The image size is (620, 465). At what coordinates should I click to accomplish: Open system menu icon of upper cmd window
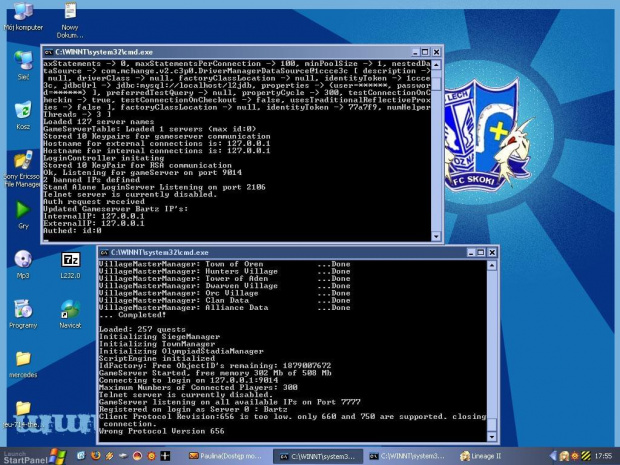pos(49,52)
